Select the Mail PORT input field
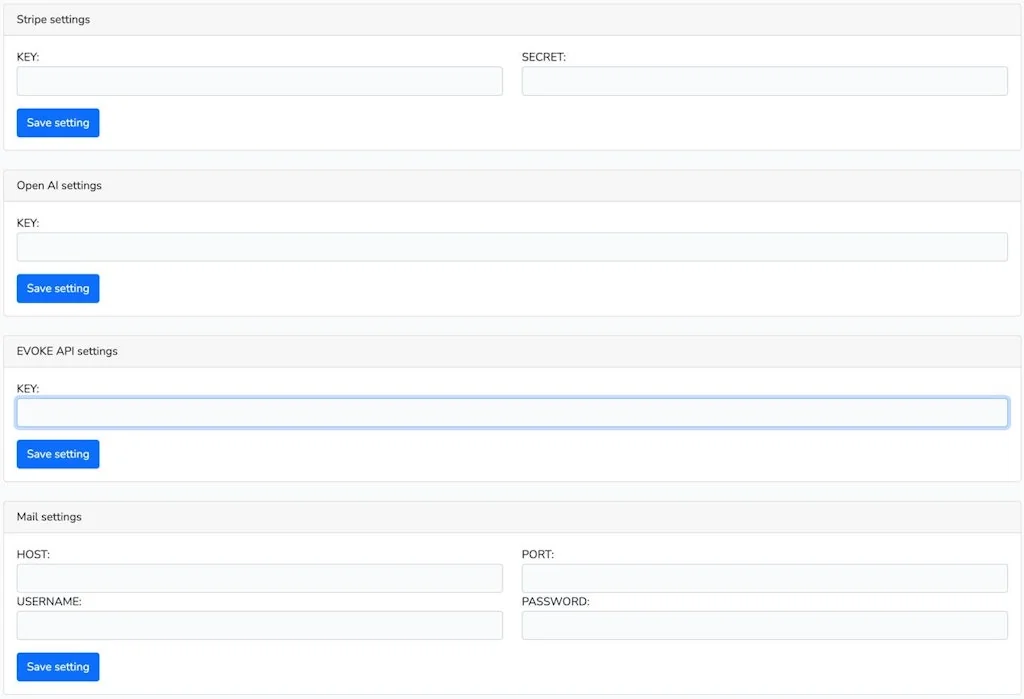The width and height of the screenshot is (1024, 699). pos(764,578)
